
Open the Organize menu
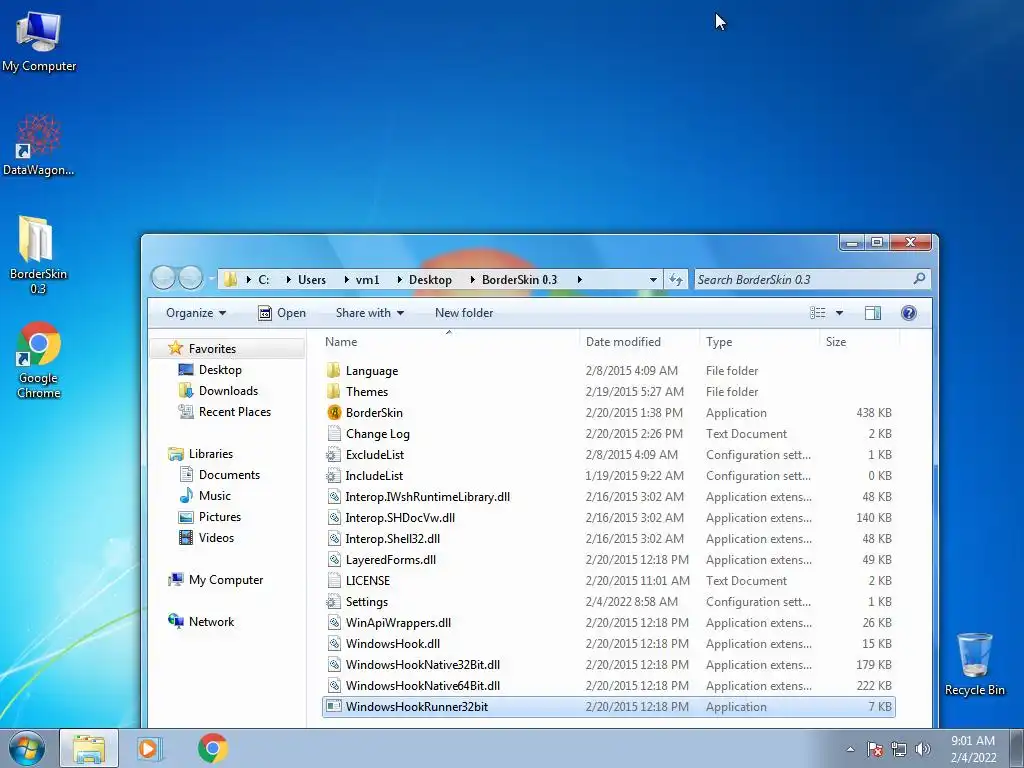(x=196, y=313)
